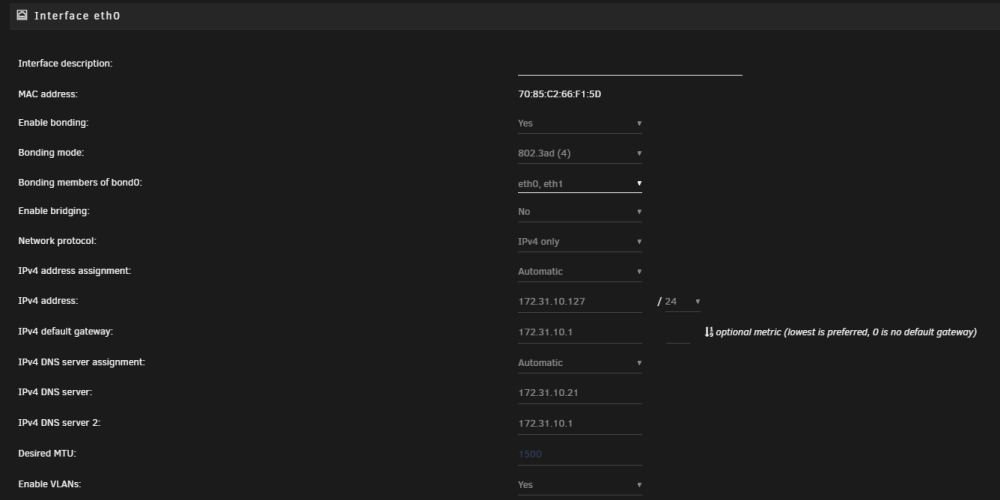Open the IPv4 address assignment dropdown

pyautogui.click(x=580, y=272)
